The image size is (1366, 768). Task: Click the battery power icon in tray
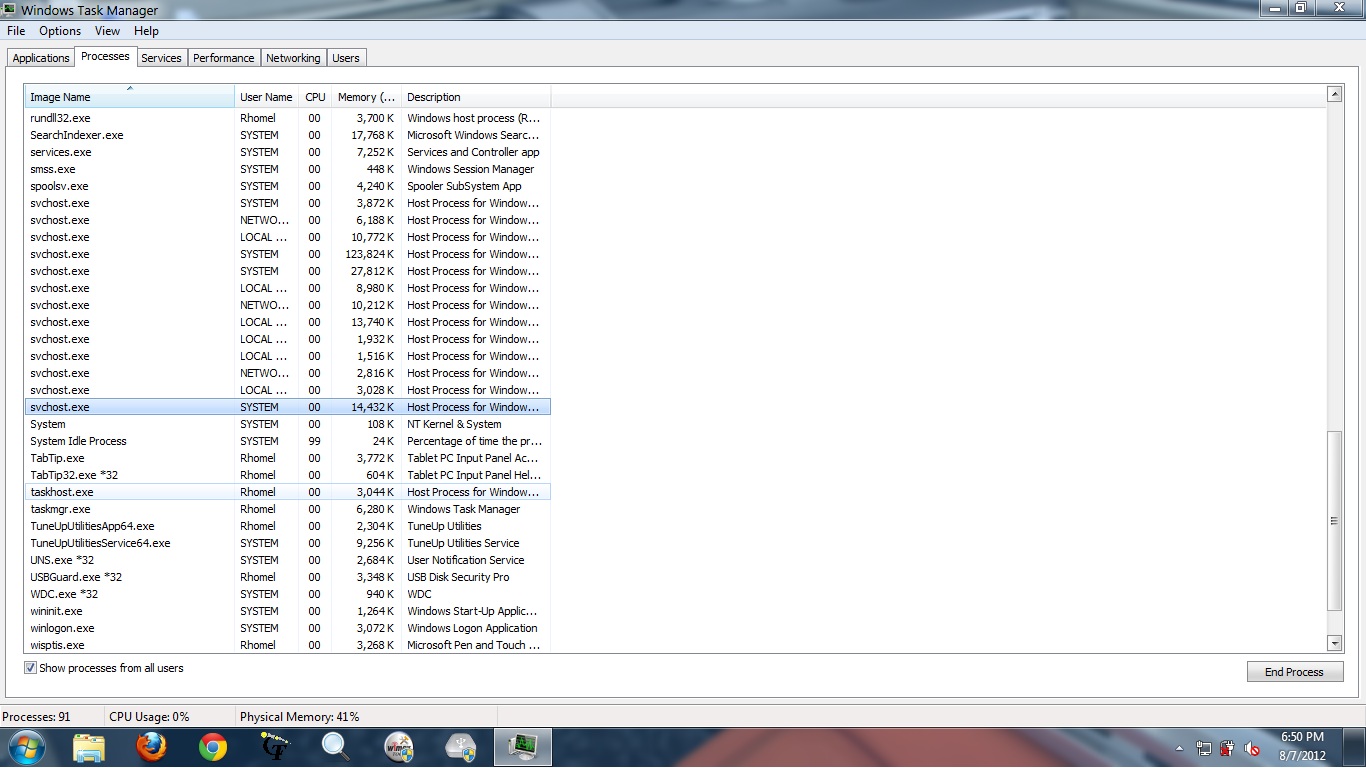(x=1227, y=748)
